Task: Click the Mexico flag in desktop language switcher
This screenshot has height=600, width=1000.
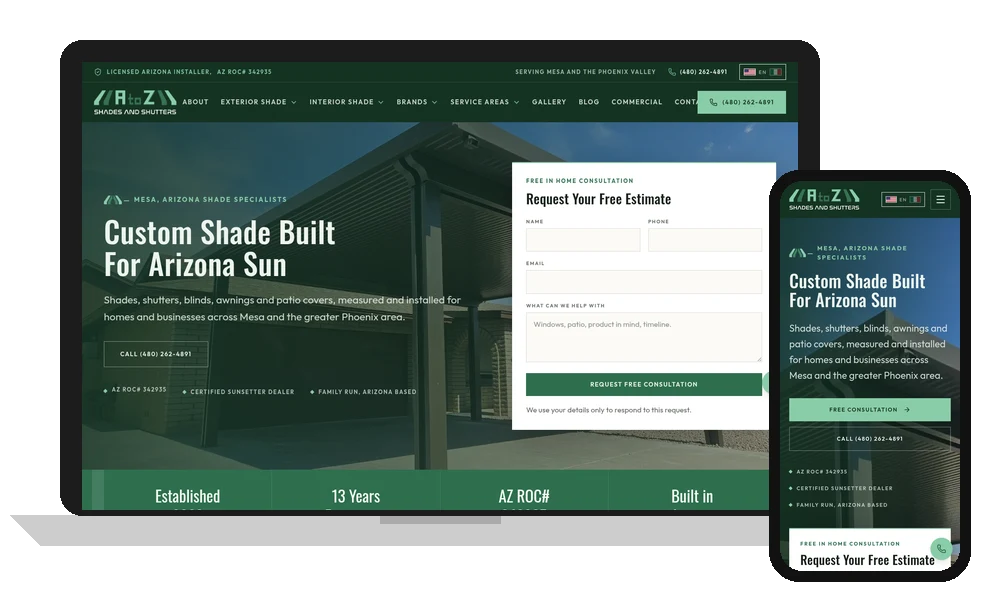Action: (776, 72)
